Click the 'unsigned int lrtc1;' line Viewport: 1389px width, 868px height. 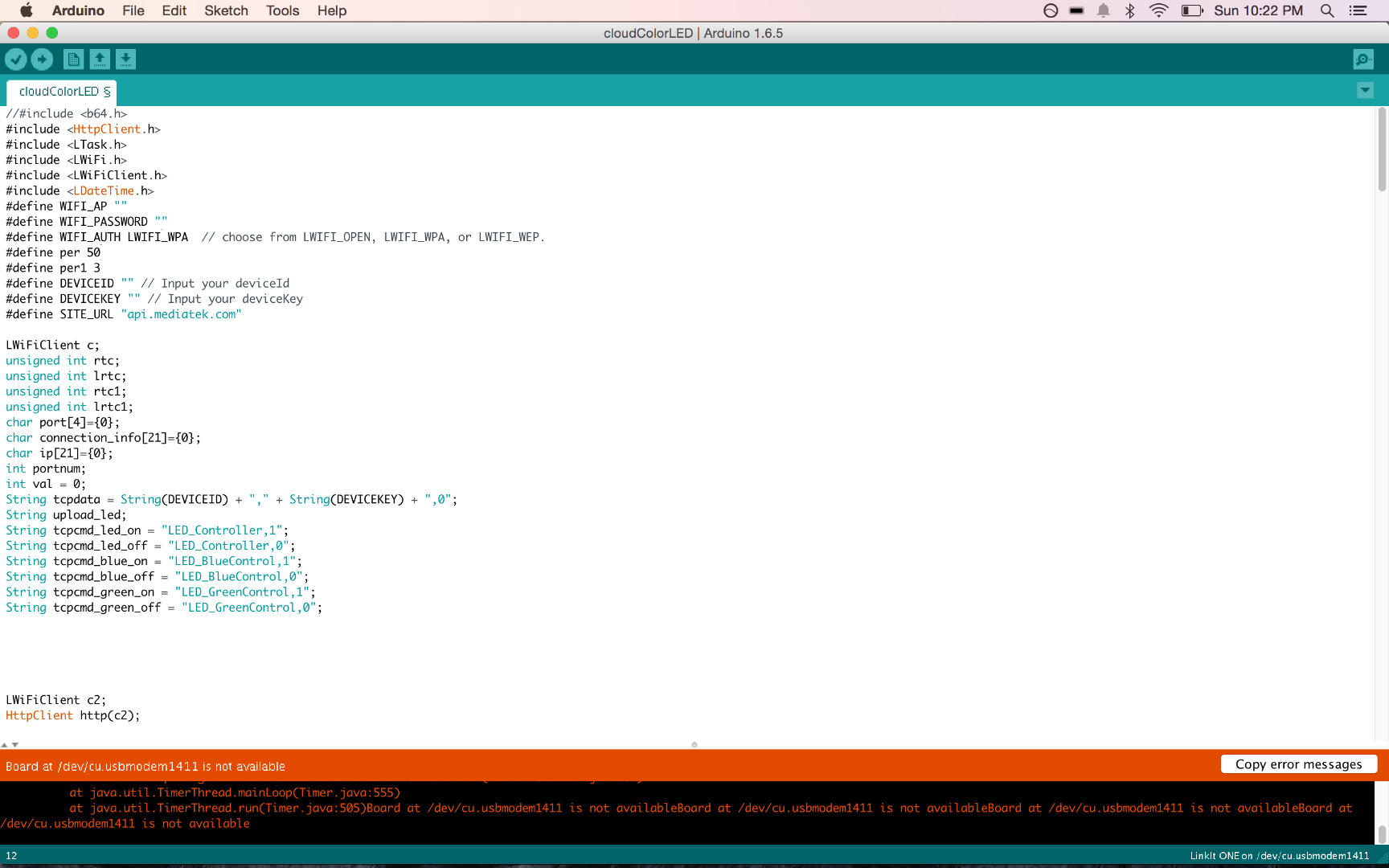[69, 407]
